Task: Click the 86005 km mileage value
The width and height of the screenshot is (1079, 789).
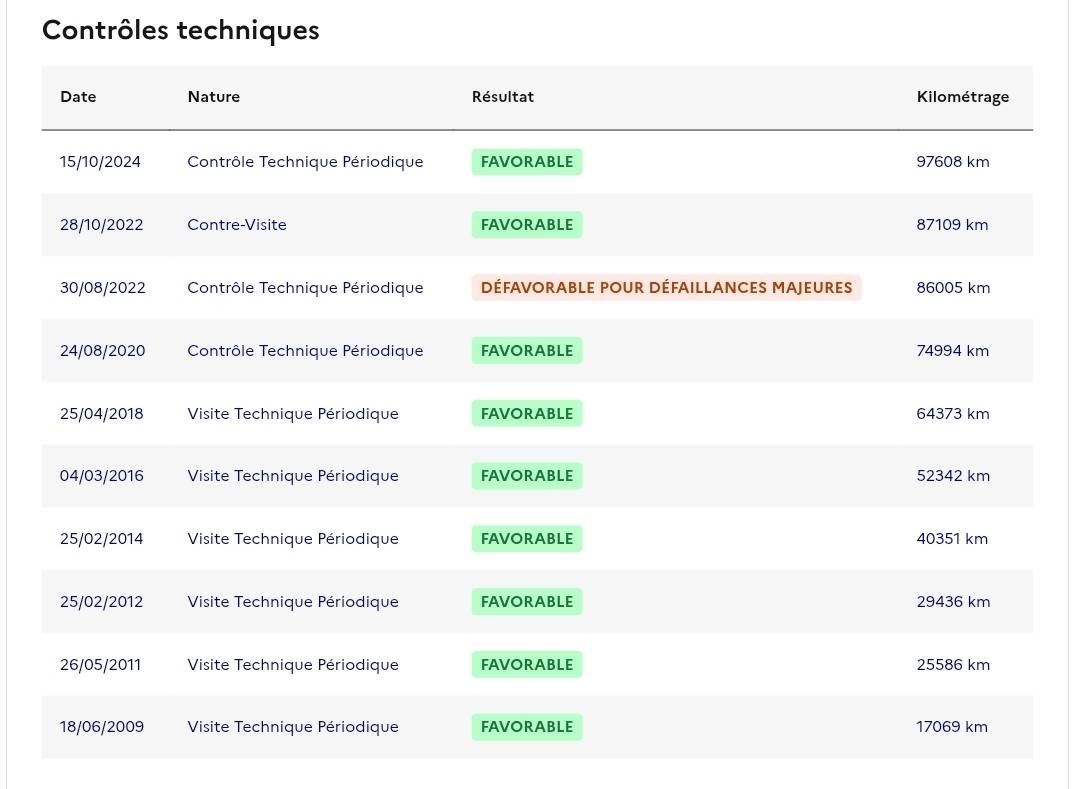Action: pos(953,288)
